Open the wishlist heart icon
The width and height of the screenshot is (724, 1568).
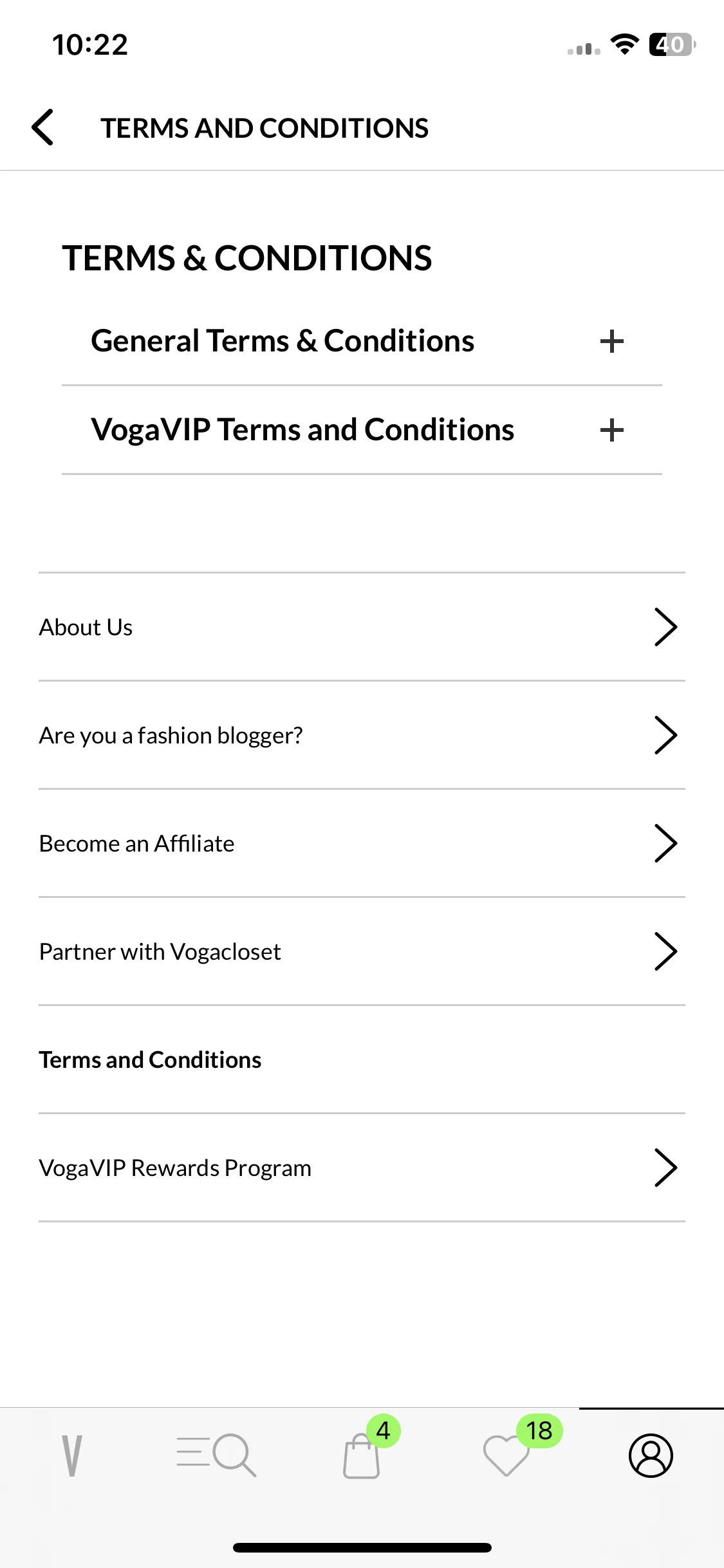[506, 1455]
